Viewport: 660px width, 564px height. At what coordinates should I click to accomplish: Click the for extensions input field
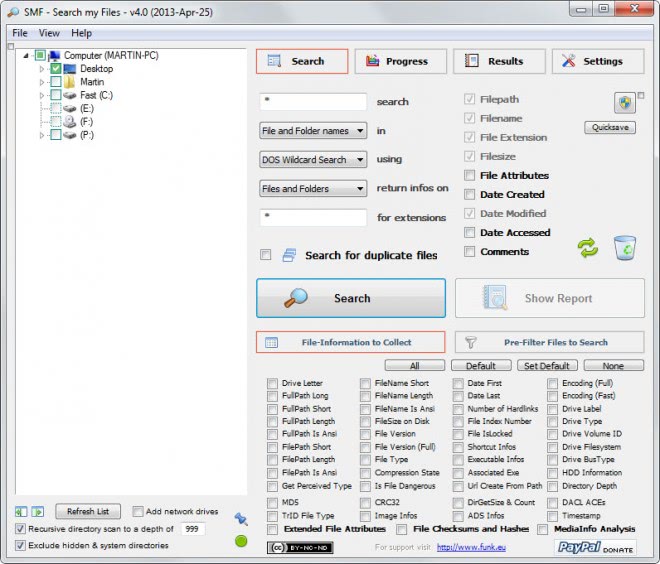(313, 218)
